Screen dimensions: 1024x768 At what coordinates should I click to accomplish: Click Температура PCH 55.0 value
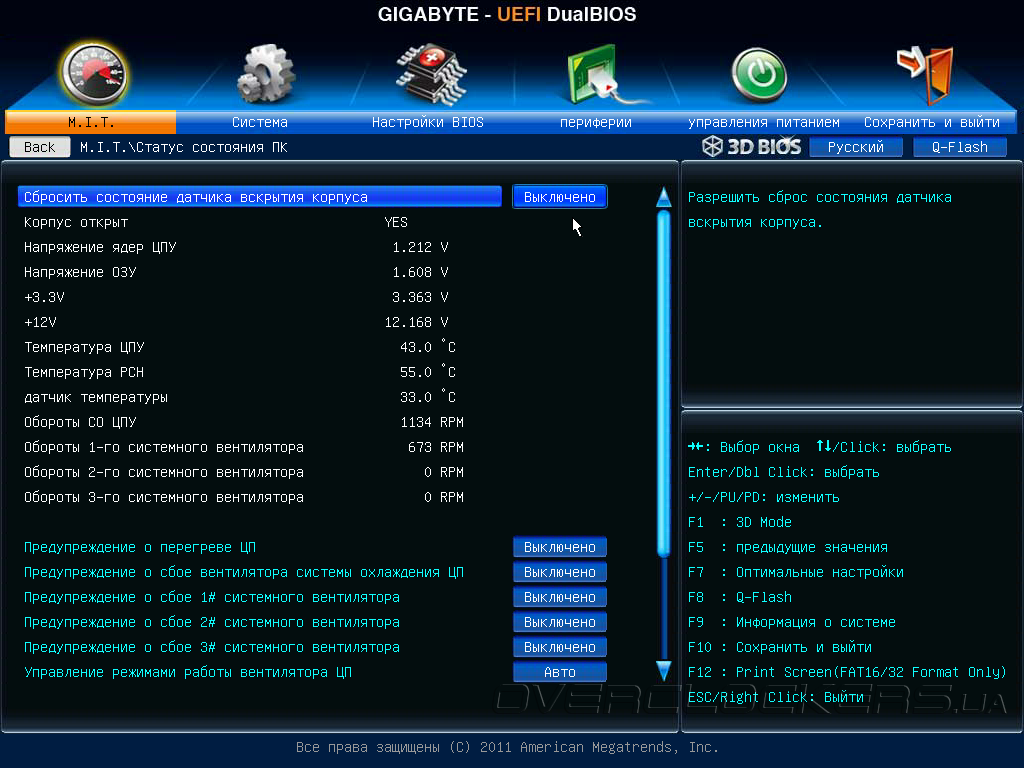coord(428,372)
